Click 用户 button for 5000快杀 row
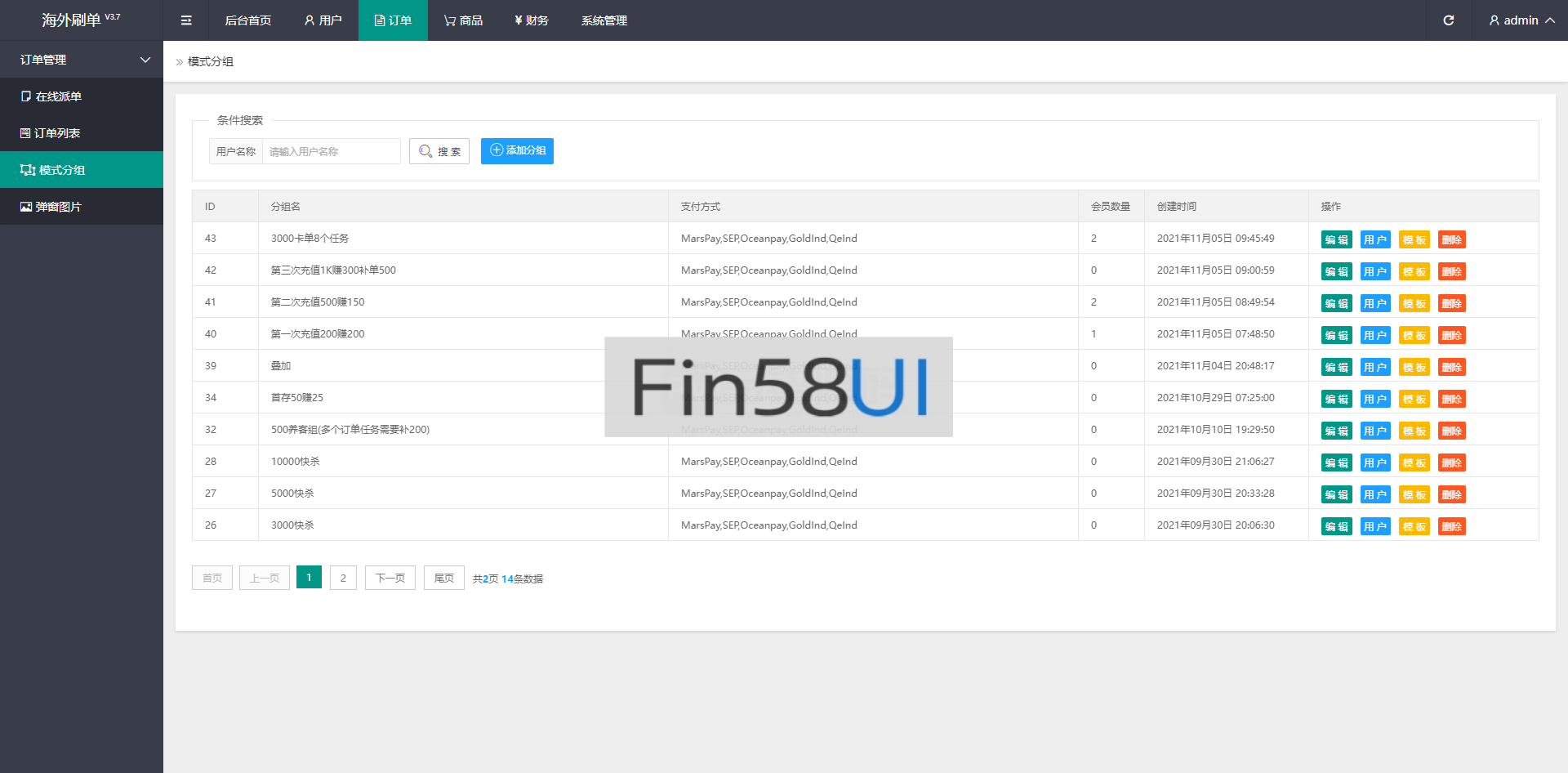This screenshot has width=1568, height=773. click(x=1374, y=494)
